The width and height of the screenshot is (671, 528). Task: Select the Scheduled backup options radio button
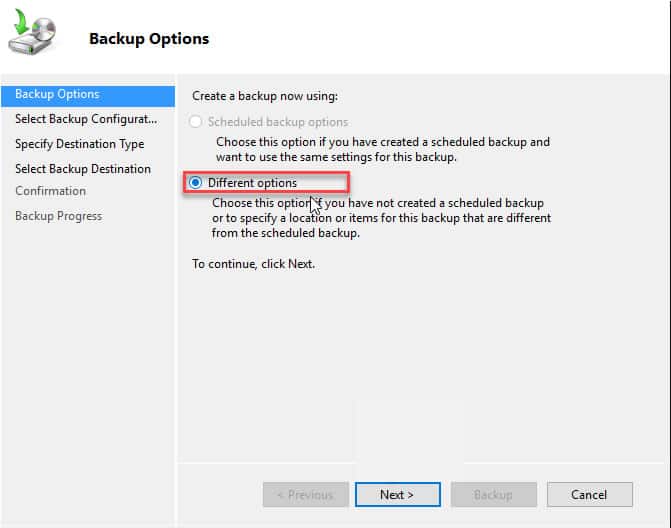(x=196, y=122)
